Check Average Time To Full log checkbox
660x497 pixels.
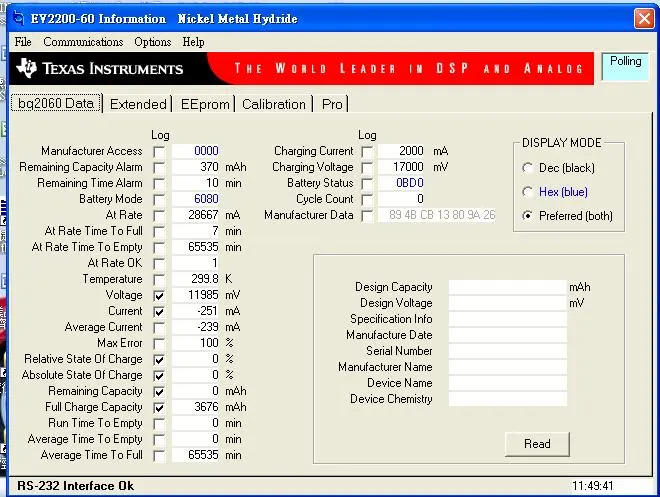[x=159, y=455]
